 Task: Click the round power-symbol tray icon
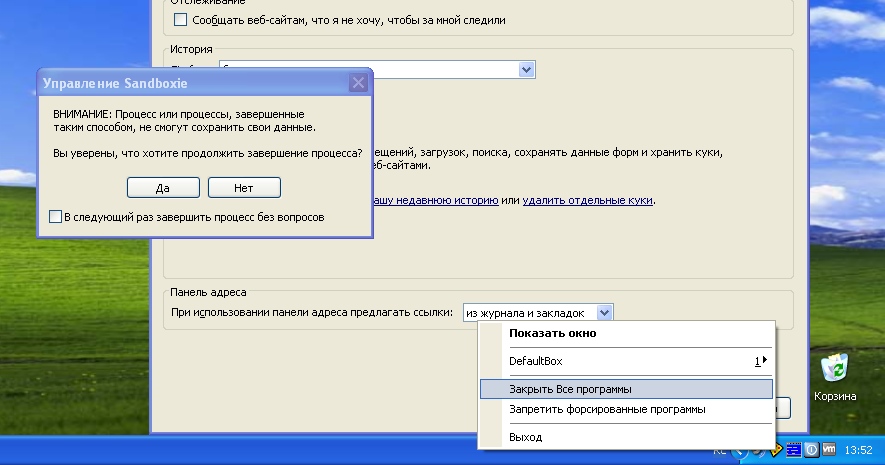point(811,450)
